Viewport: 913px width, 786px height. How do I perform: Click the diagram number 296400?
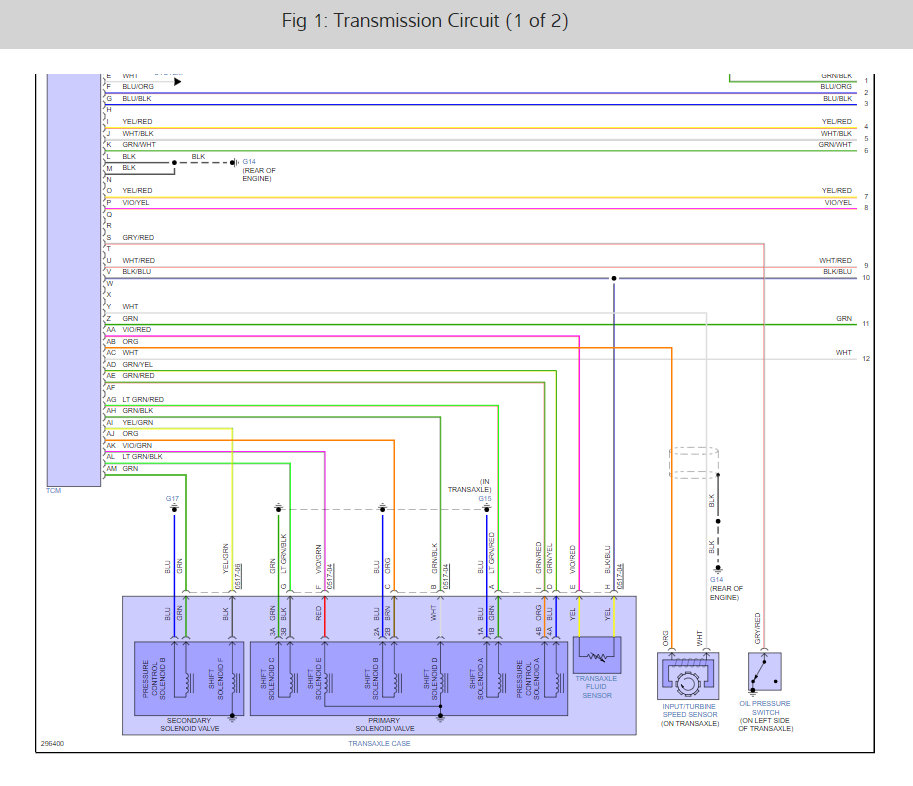pos(52,743)
